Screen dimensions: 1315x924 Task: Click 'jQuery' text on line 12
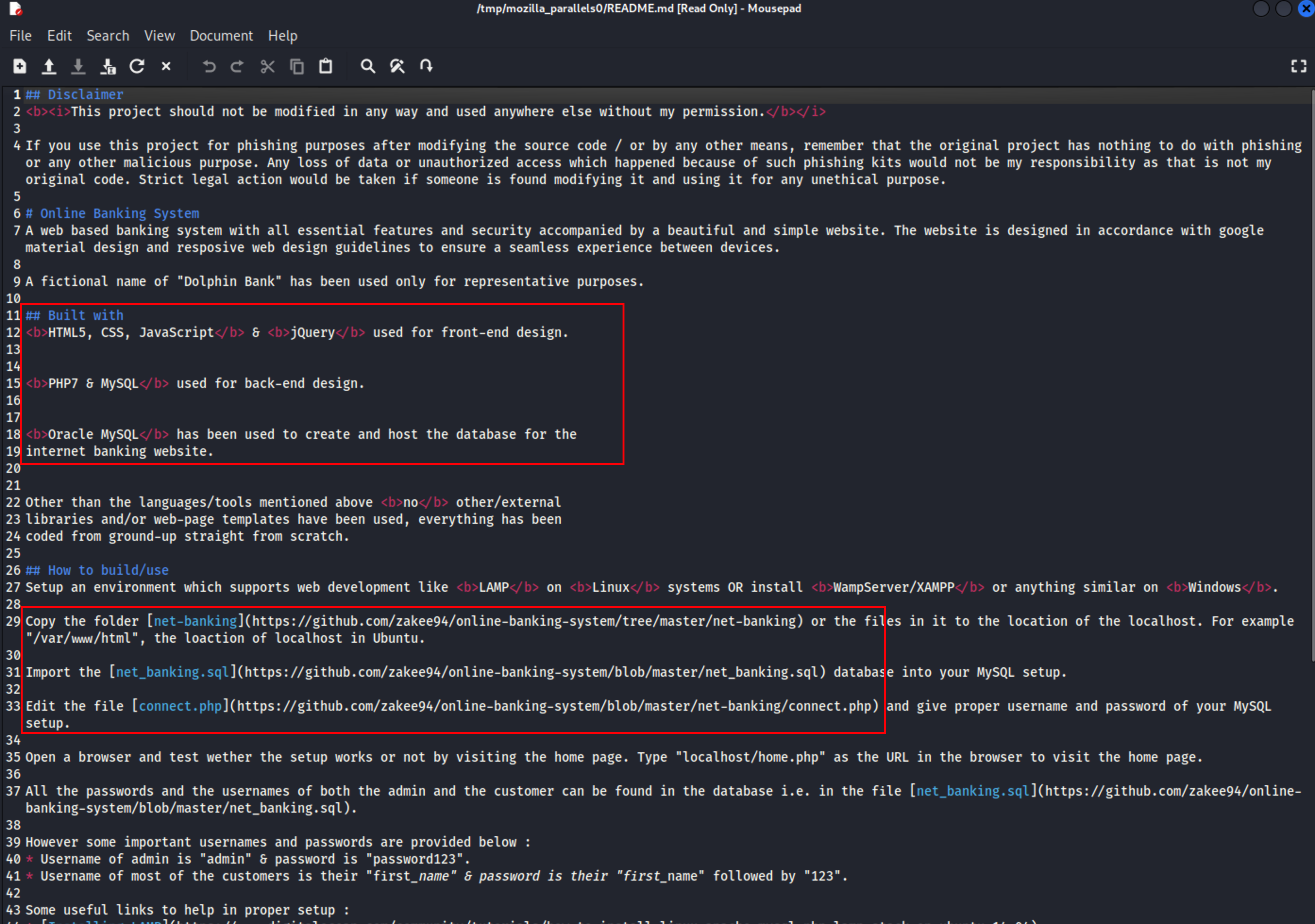click(313, 333)
